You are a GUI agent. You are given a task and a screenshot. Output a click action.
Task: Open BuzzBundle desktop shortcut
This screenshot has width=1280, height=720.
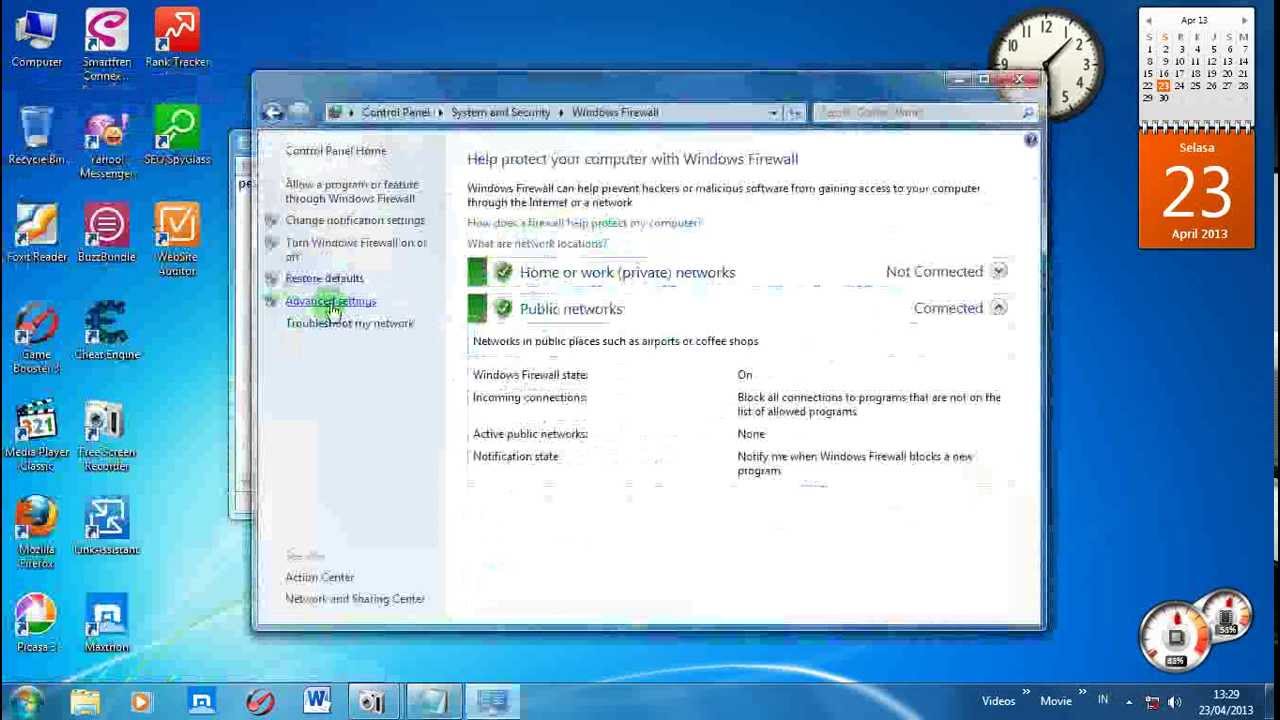click(106, 234)
